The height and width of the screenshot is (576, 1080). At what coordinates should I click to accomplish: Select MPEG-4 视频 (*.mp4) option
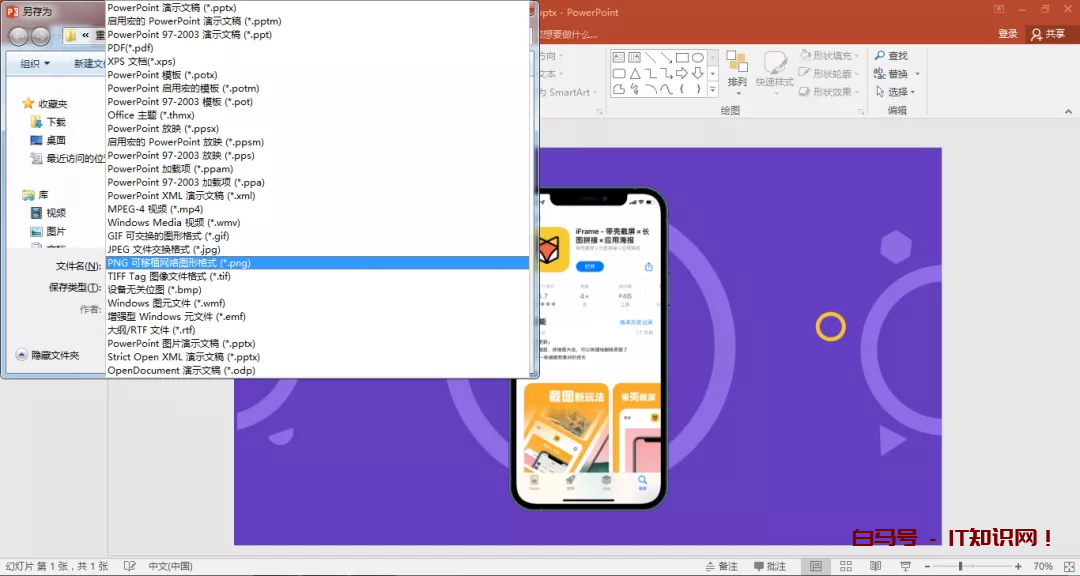pos(155,209)
